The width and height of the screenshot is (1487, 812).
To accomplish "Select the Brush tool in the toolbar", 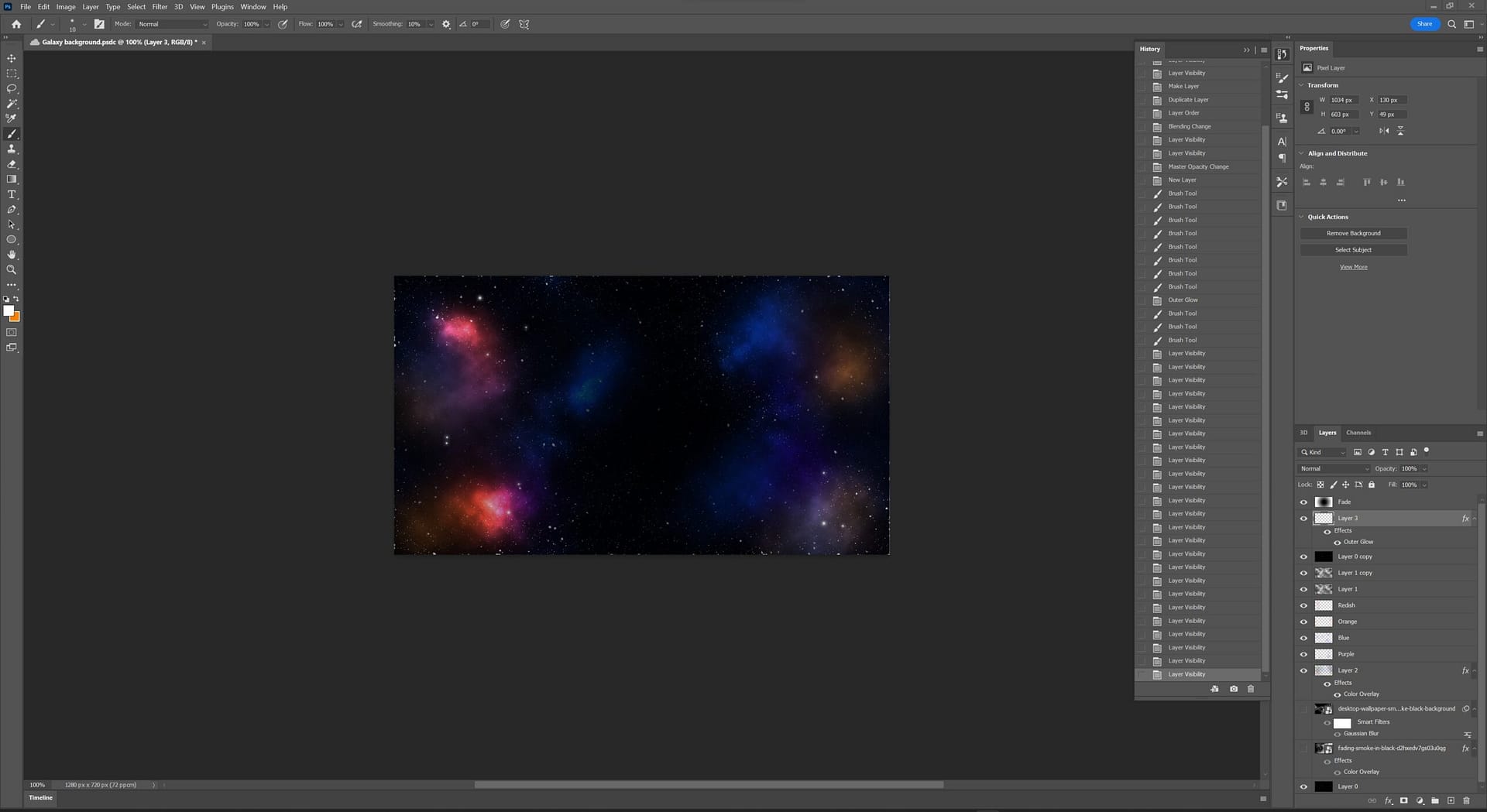I will [12, 133].
